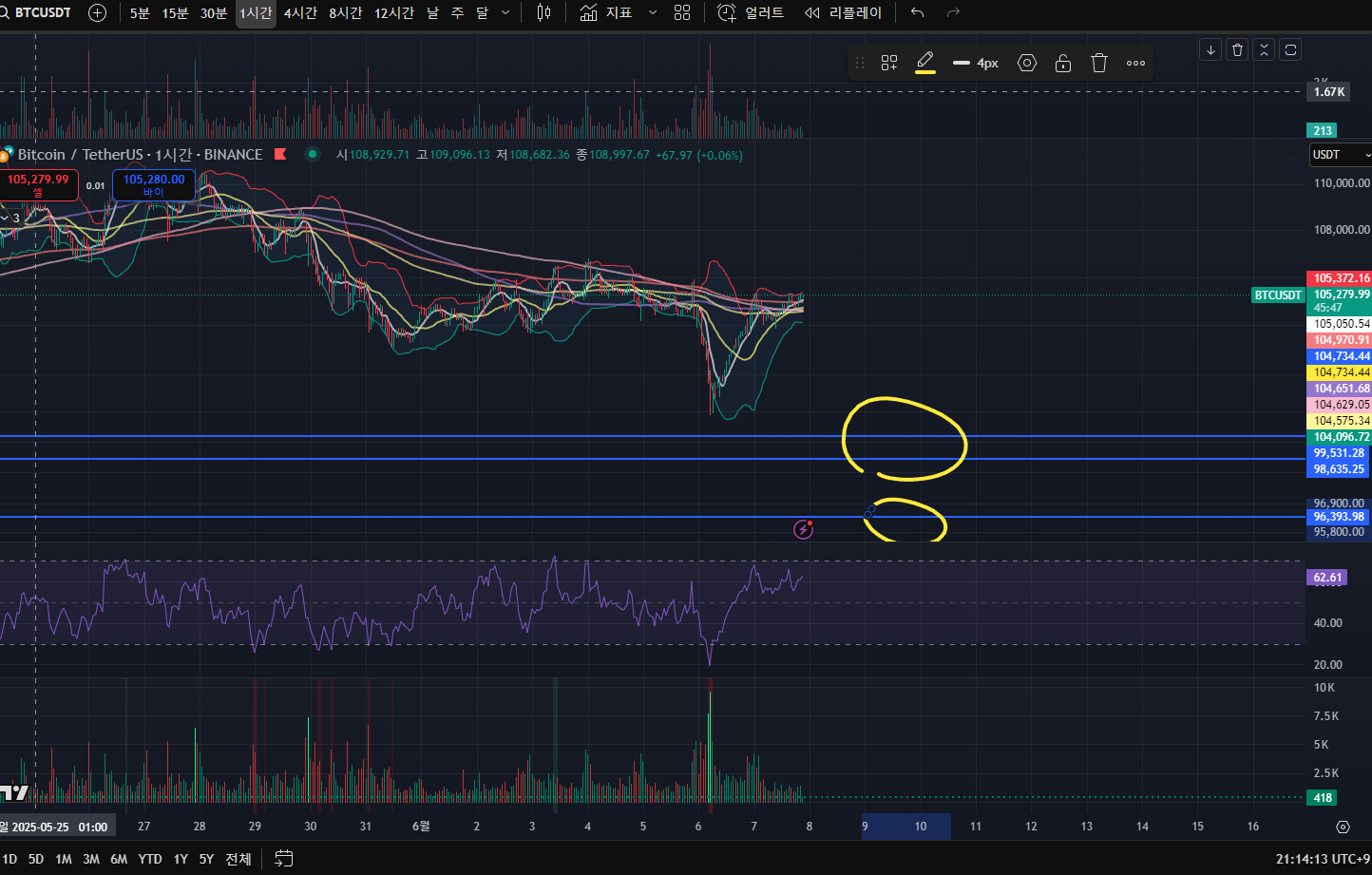Viewport: 1372px width, 875px height.
Task: Open the candlestick chart type selector
Action: (x=543, y=12)
